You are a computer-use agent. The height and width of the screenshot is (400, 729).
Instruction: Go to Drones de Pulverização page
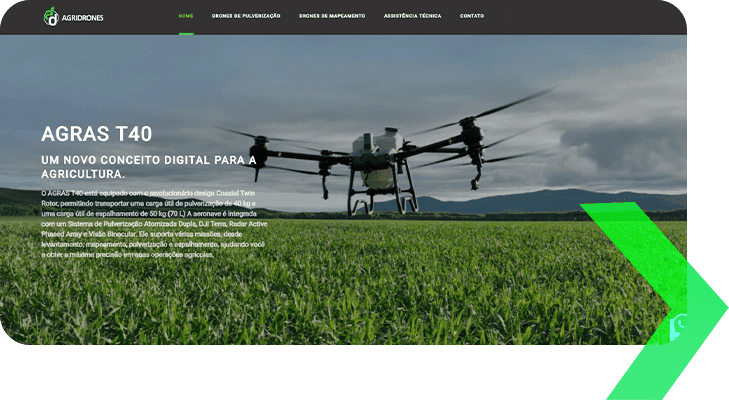[x=246, y=16]
